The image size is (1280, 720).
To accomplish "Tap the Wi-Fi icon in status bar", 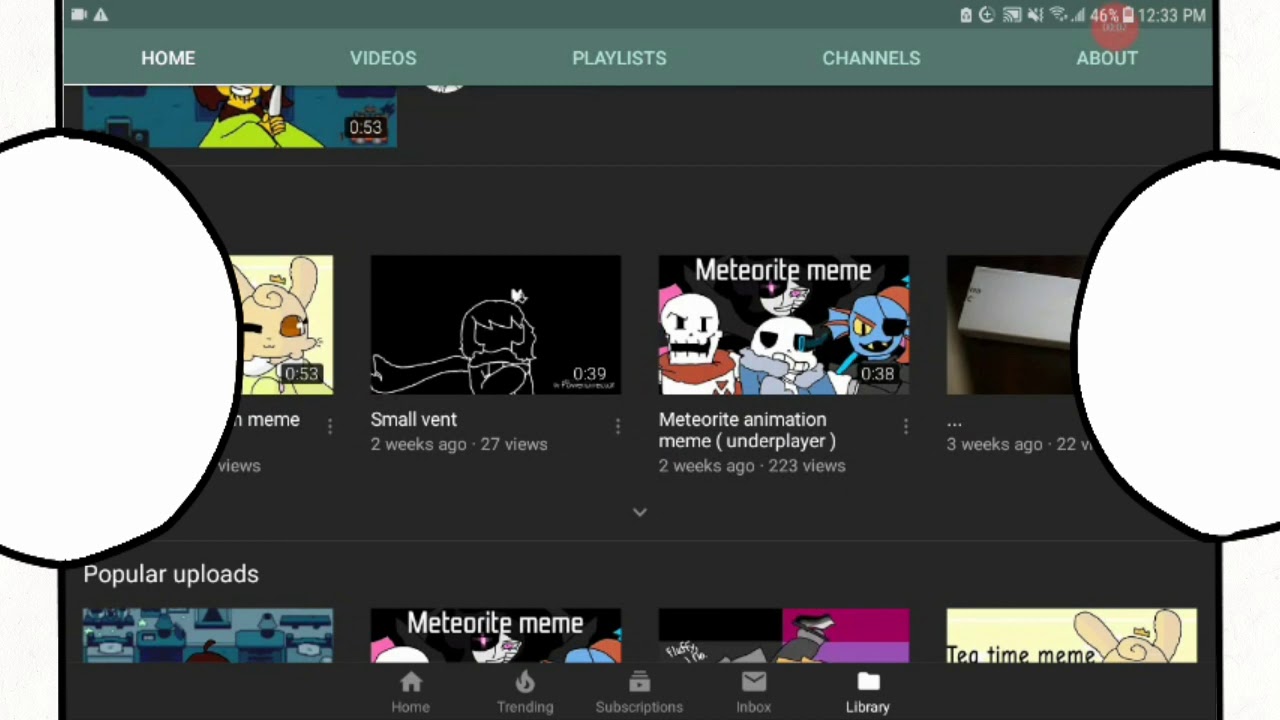I will pos(1058,15).
